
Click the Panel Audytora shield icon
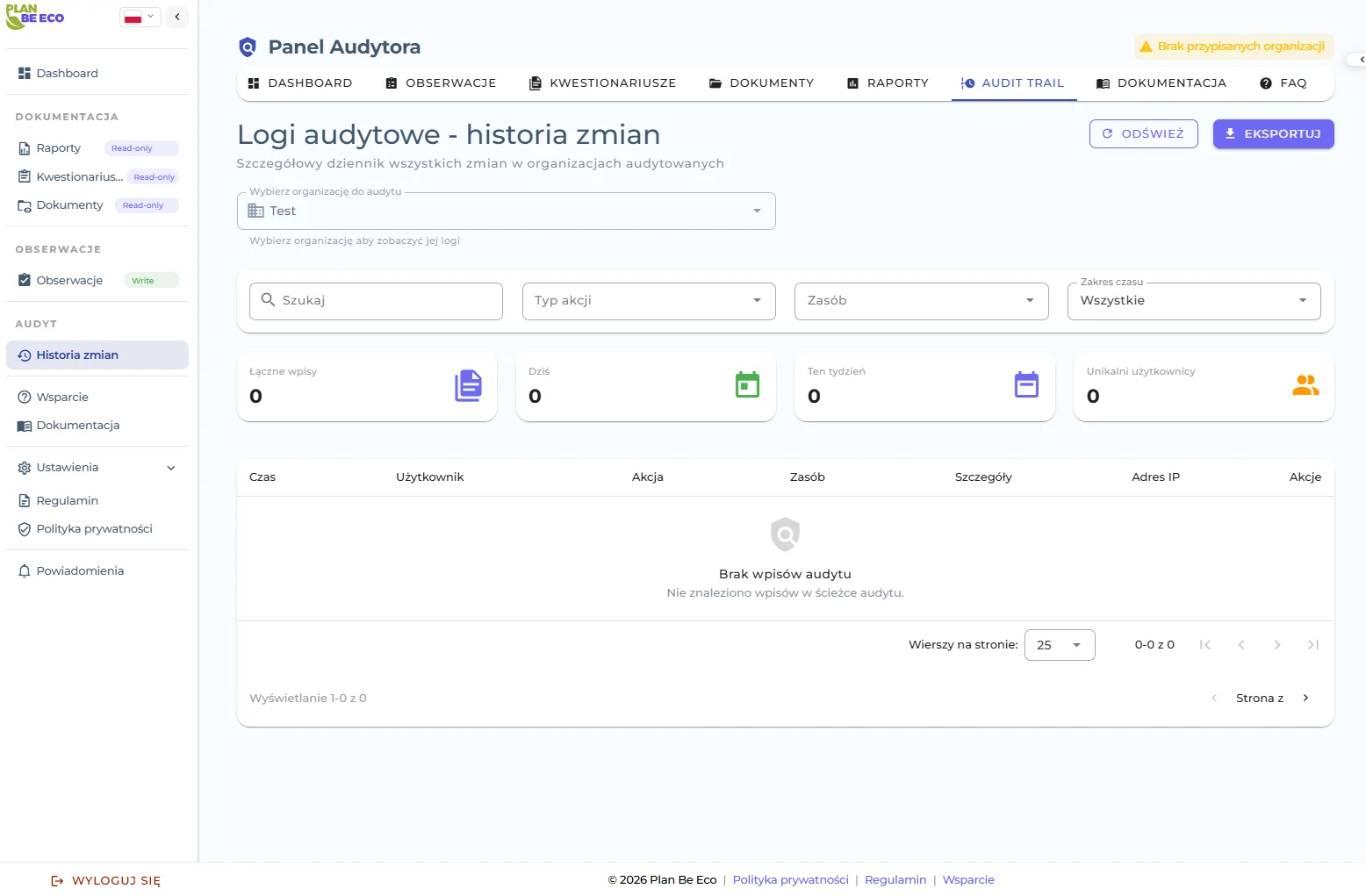pos(247,47)
